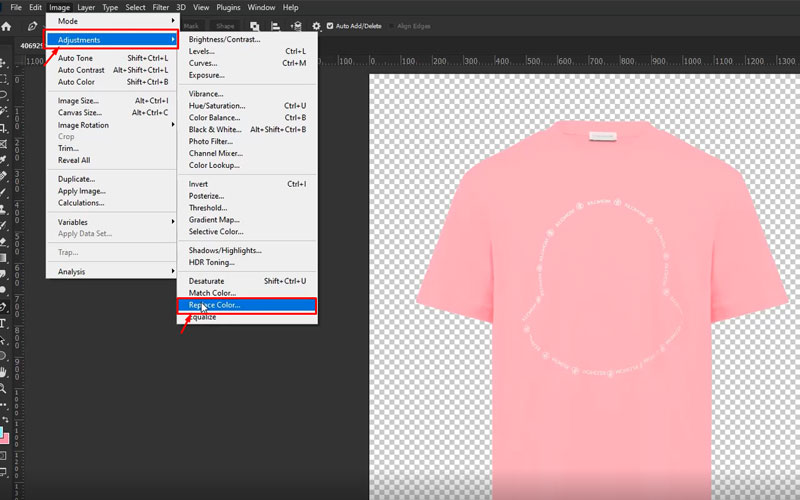
Task: Select the Lasso tool
Action: tap(3, 95)
